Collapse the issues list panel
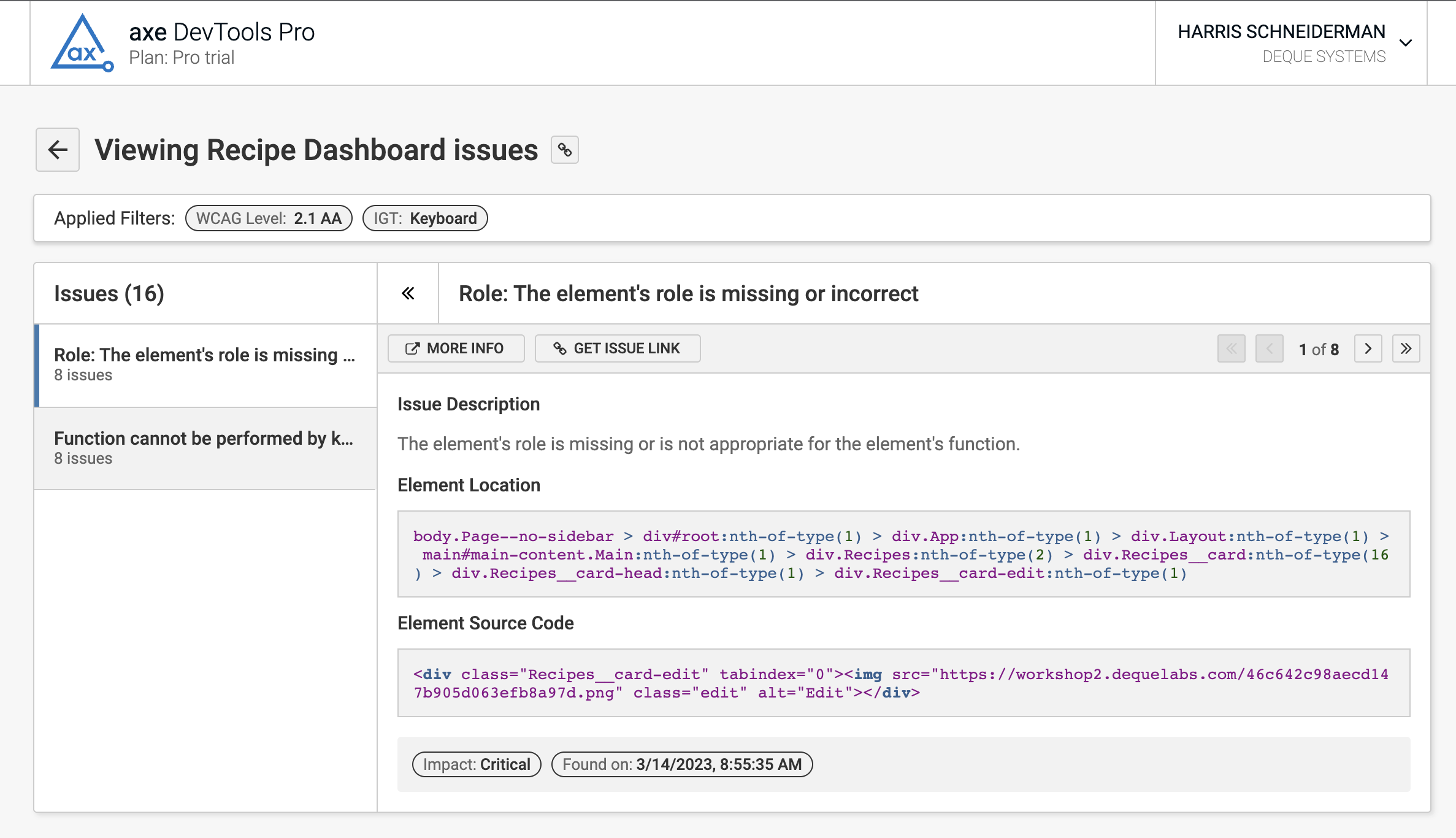 (x=408, y=293)
